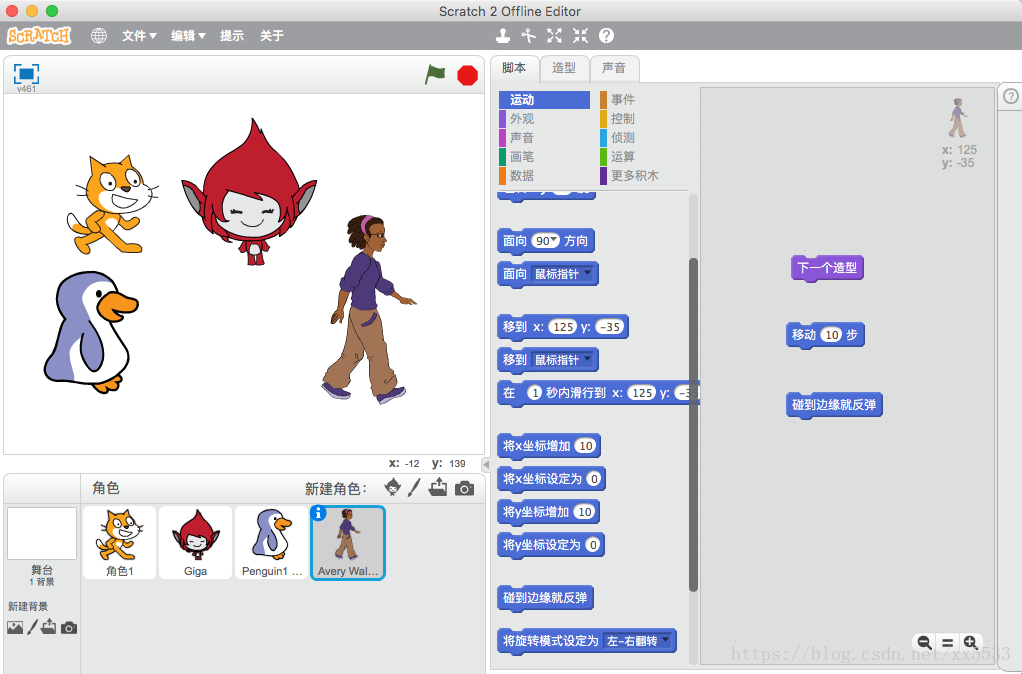Click the red stop sign button

pyautogui.click(x=467, y=76)
